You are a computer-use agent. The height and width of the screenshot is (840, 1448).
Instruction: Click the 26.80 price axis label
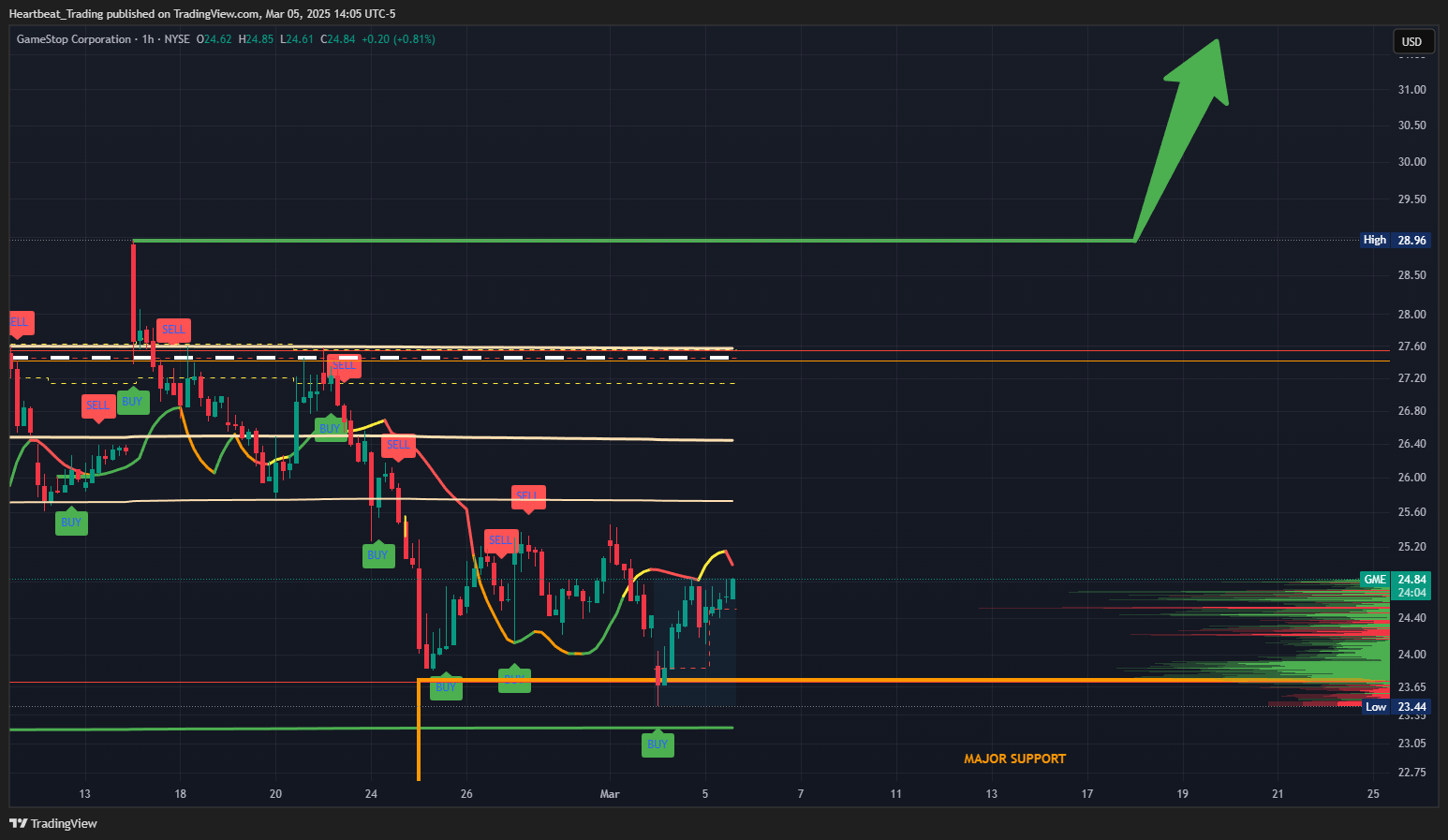pyautogui.click(x=1411, y=411)
